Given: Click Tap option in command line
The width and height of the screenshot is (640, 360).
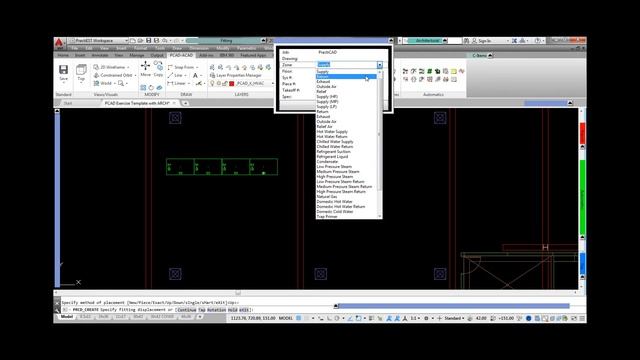Looking at the screenshot, I should (x=202, y=310).
